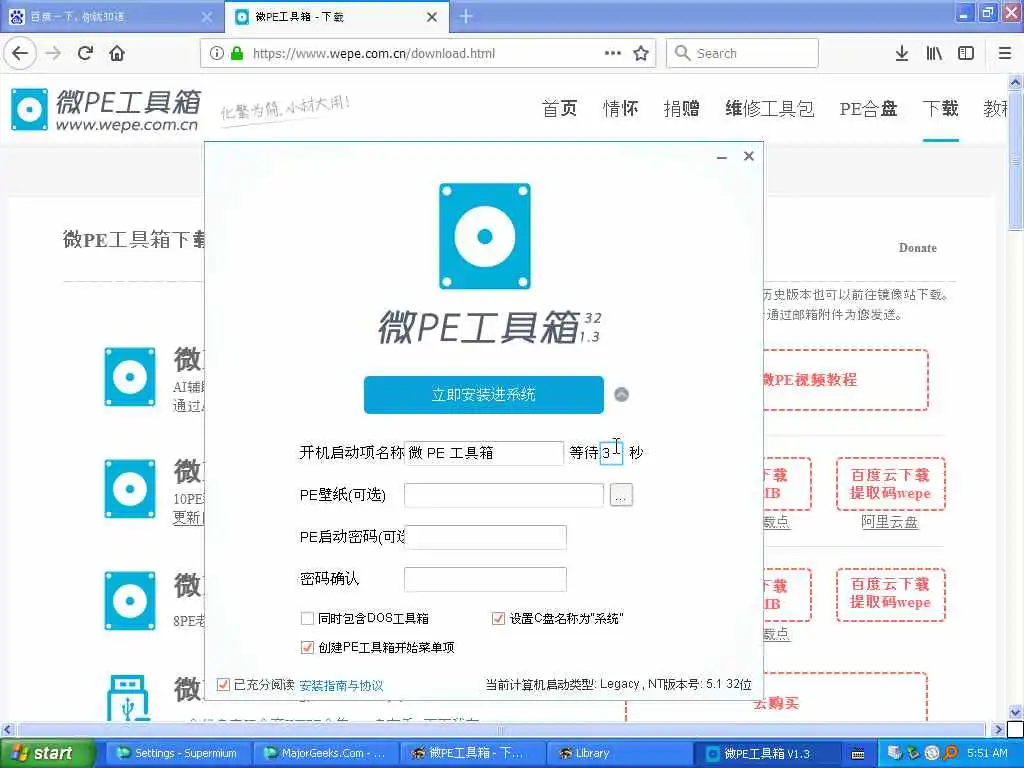This screenshot has height=768, width=1024.
Task: Open the 阿里云盘 link
Action: tap(889, 522)
